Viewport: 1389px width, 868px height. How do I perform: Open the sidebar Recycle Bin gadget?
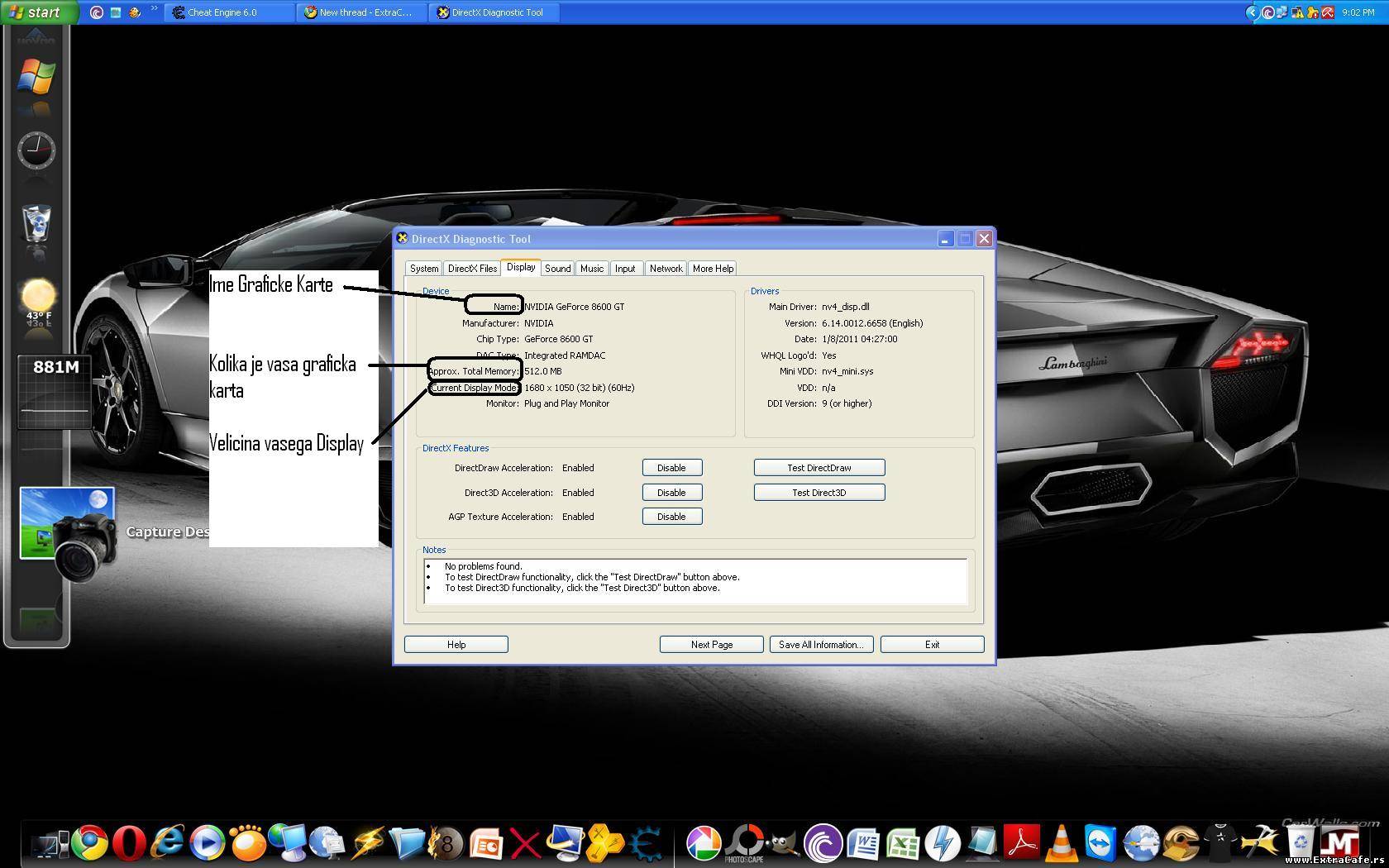coord(36,223)
